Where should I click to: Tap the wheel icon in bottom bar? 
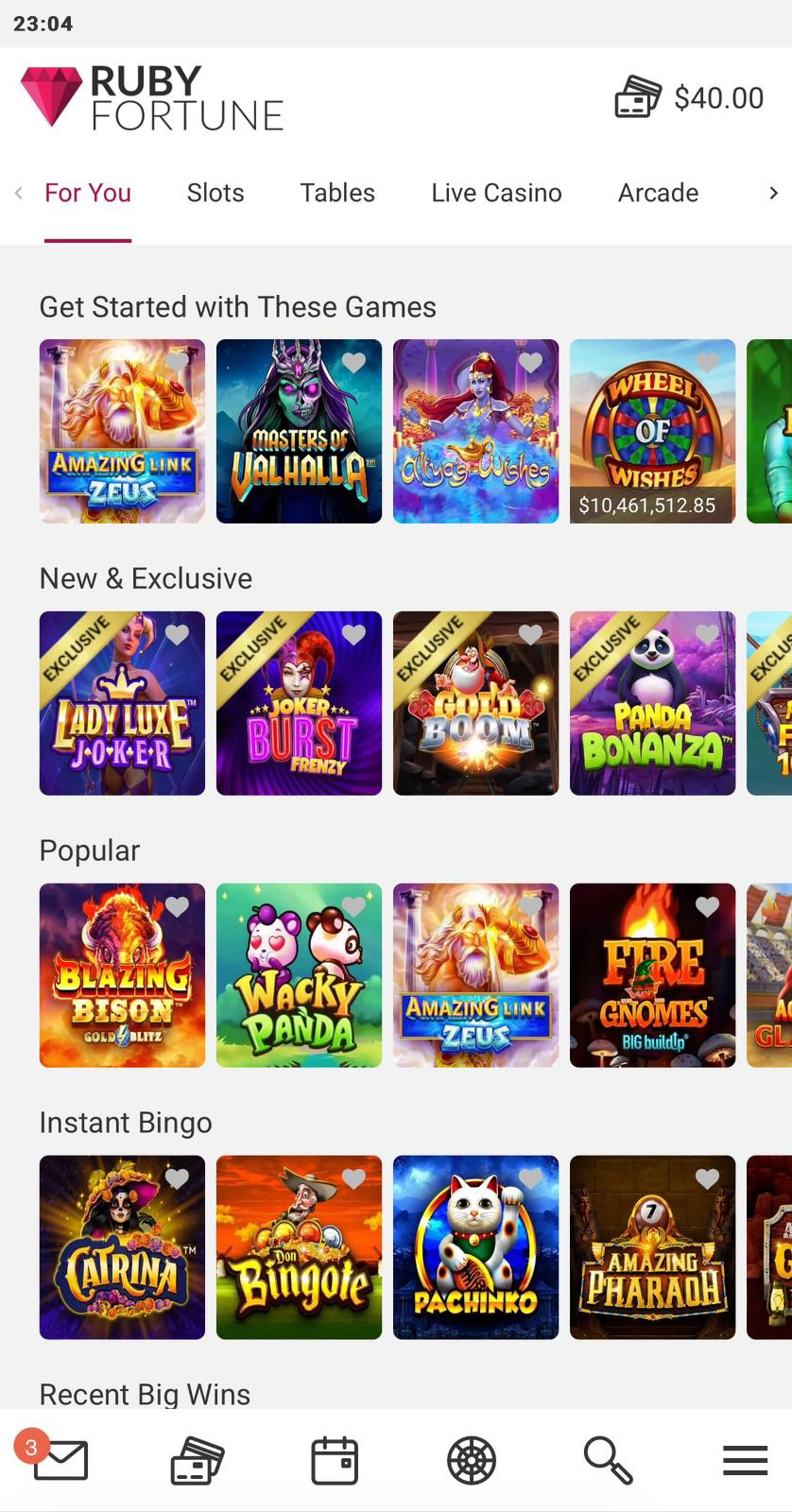pyautogui.click(x=472, y=1461)
